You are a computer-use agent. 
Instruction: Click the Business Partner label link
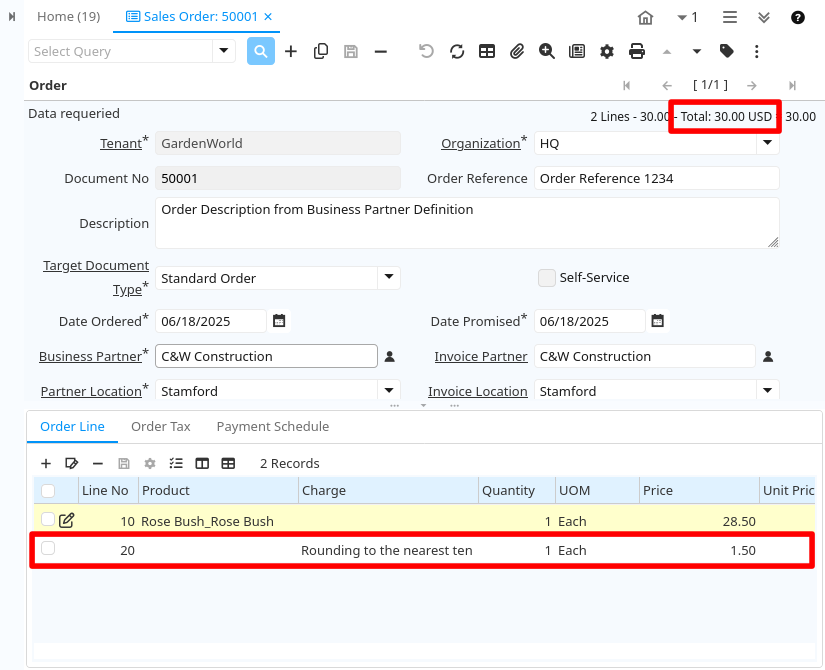click(x=90, y=356)
